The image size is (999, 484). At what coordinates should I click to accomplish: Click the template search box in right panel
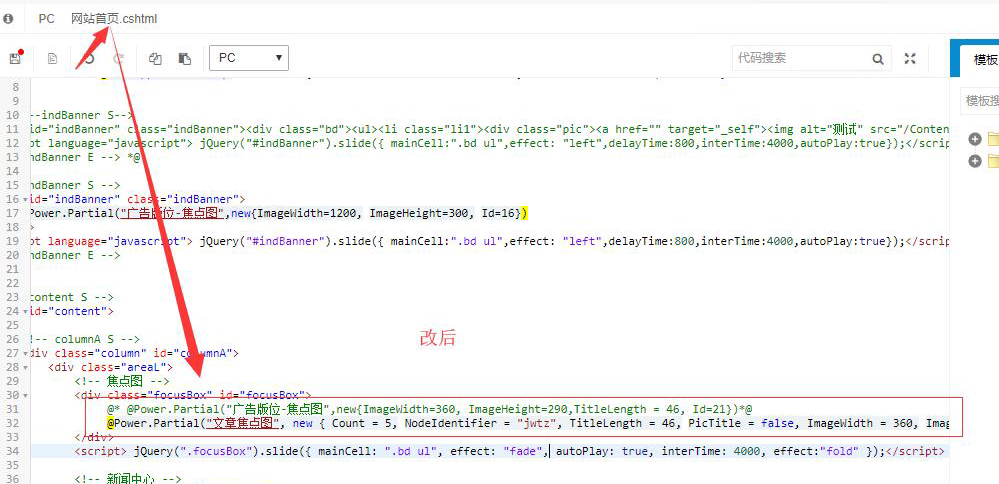(x=980, y=101)
